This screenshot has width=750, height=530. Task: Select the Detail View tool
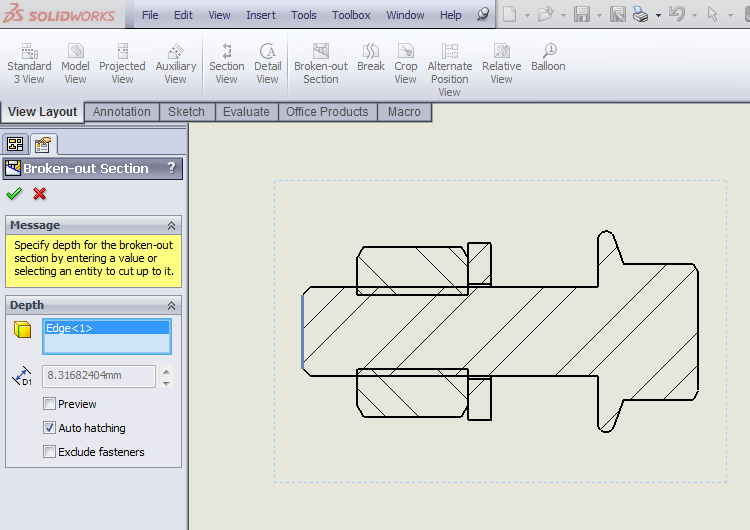click(x=267, y=64)
